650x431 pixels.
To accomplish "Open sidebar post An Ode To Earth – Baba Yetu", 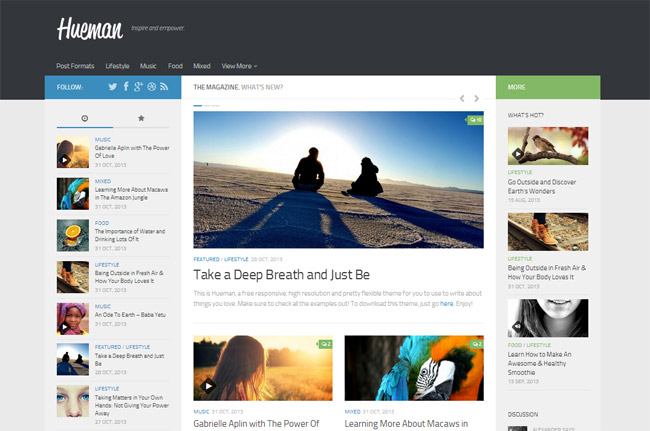I will (130, 315).
